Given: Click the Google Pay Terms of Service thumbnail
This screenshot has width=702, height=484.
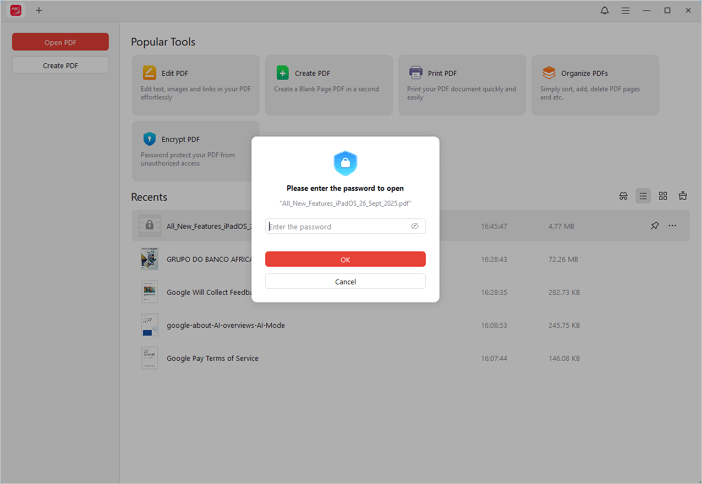Looking at the screenshot, I should (x=150, y=358).
